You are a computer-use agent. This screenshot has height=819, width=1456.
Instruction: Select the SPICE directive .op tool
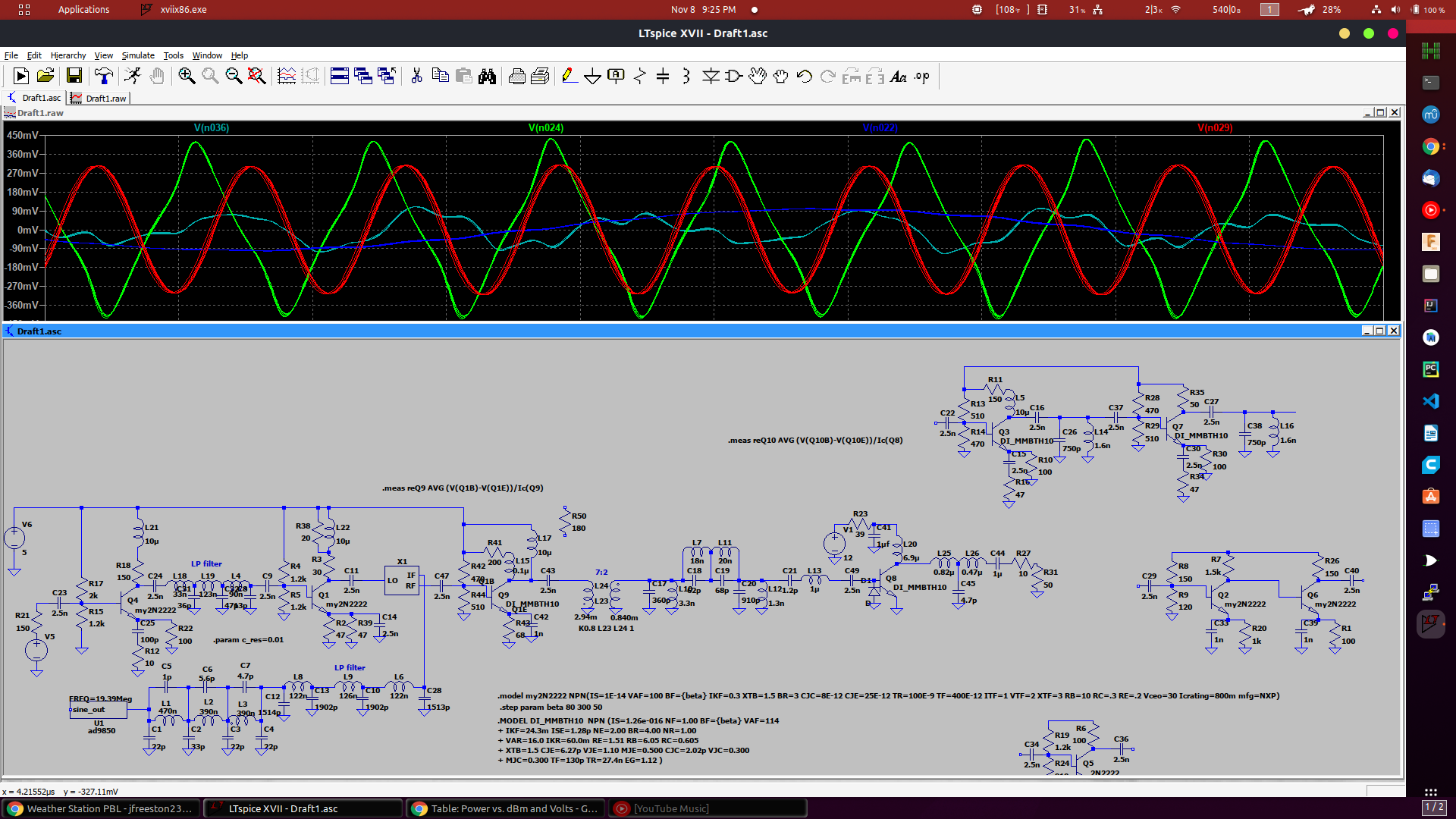point(922,76)
